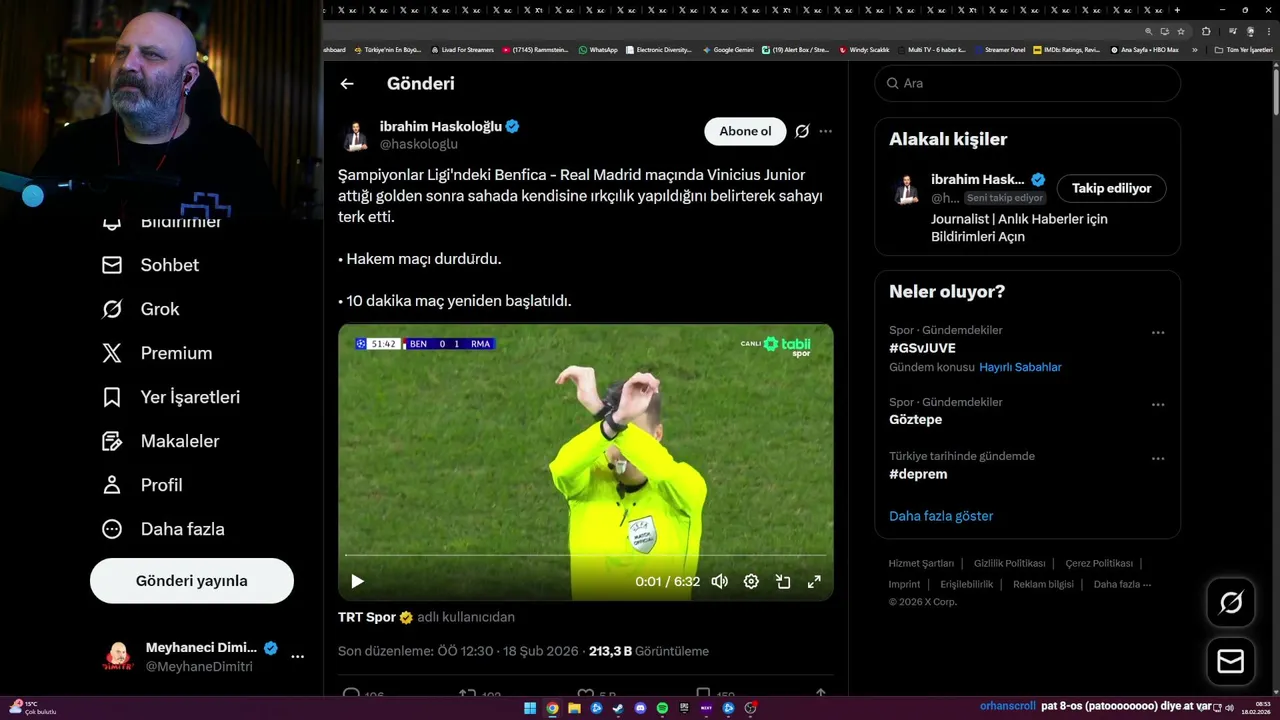Open Profil in the sidebar
1280x720 pixels.
143,485
